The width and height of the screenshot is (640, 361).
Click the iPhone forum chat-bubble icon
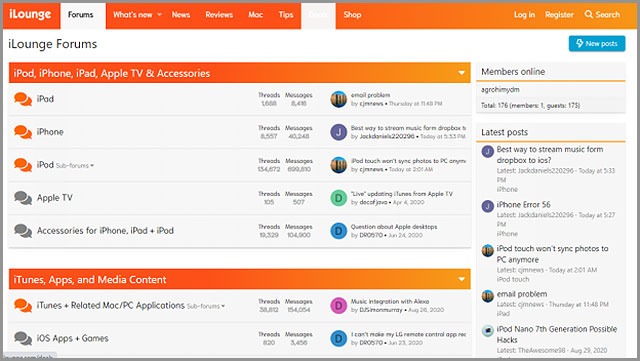pyautogui.click(x=23, y=132)
